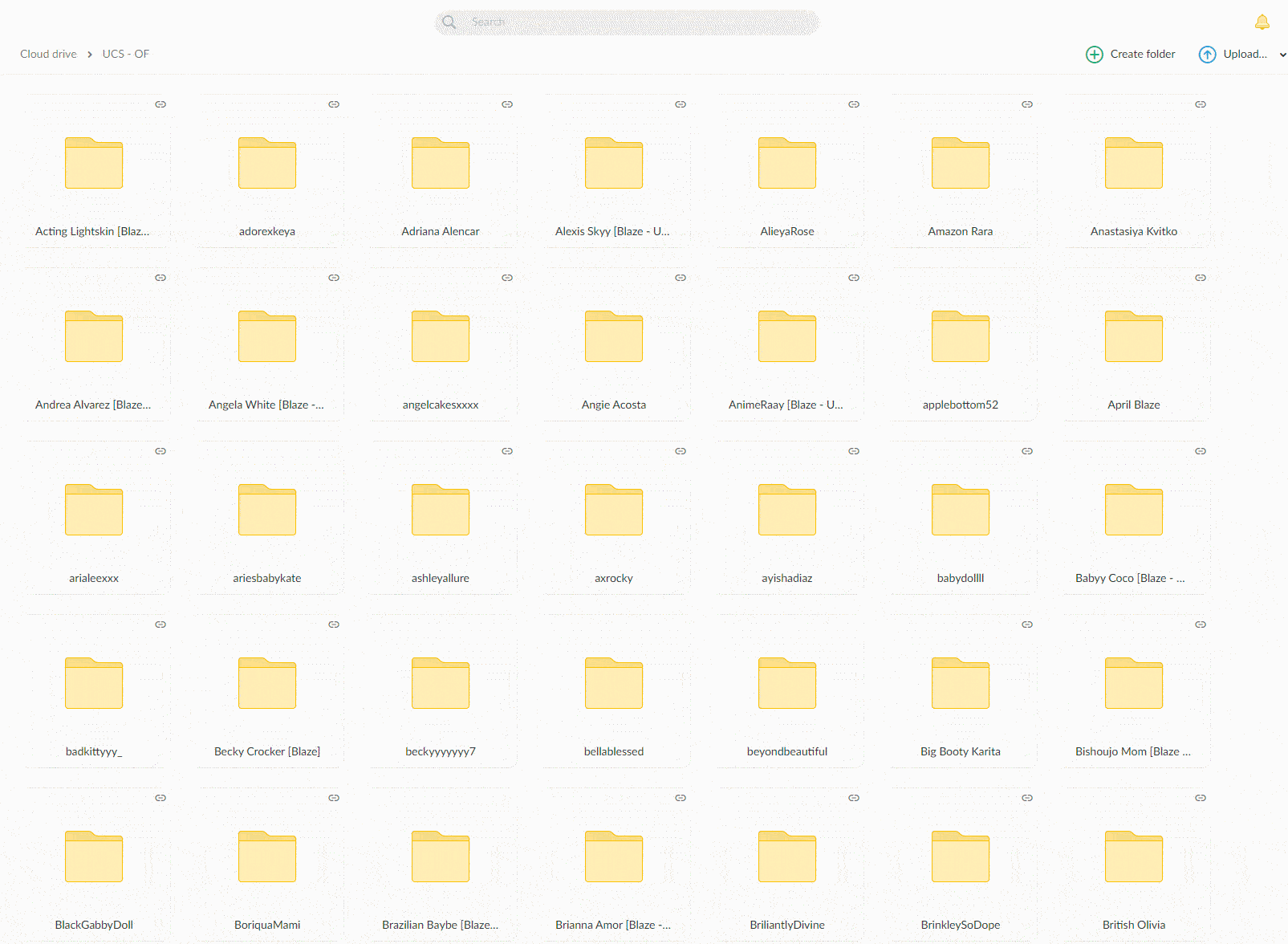The width and height of the screenshot is (1288, 944).
Task: Open the notifications bell
Action: click(x=1262, y=22)
